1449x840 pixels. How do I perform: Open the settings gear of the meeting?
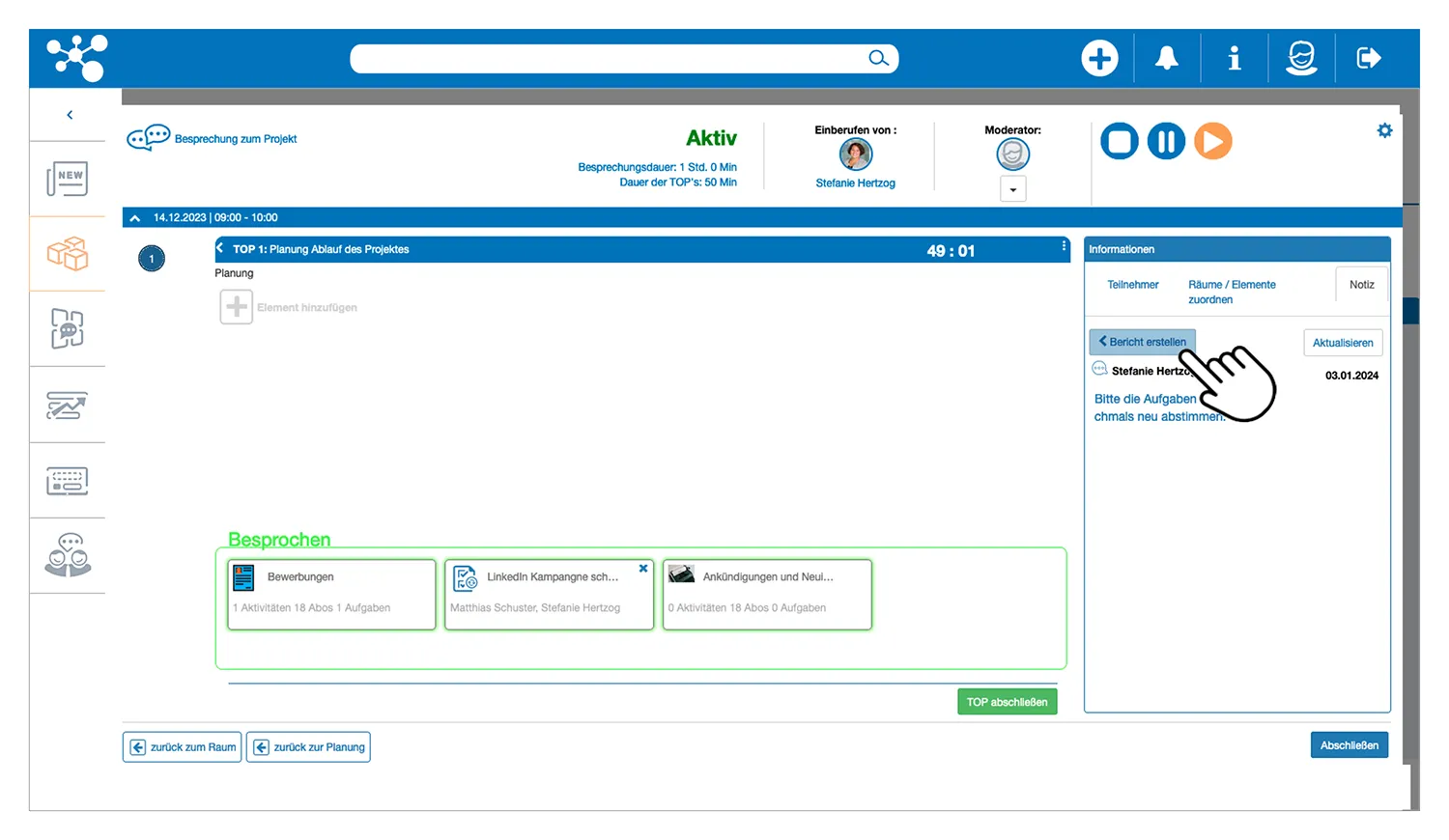(x=1384, y=130)
